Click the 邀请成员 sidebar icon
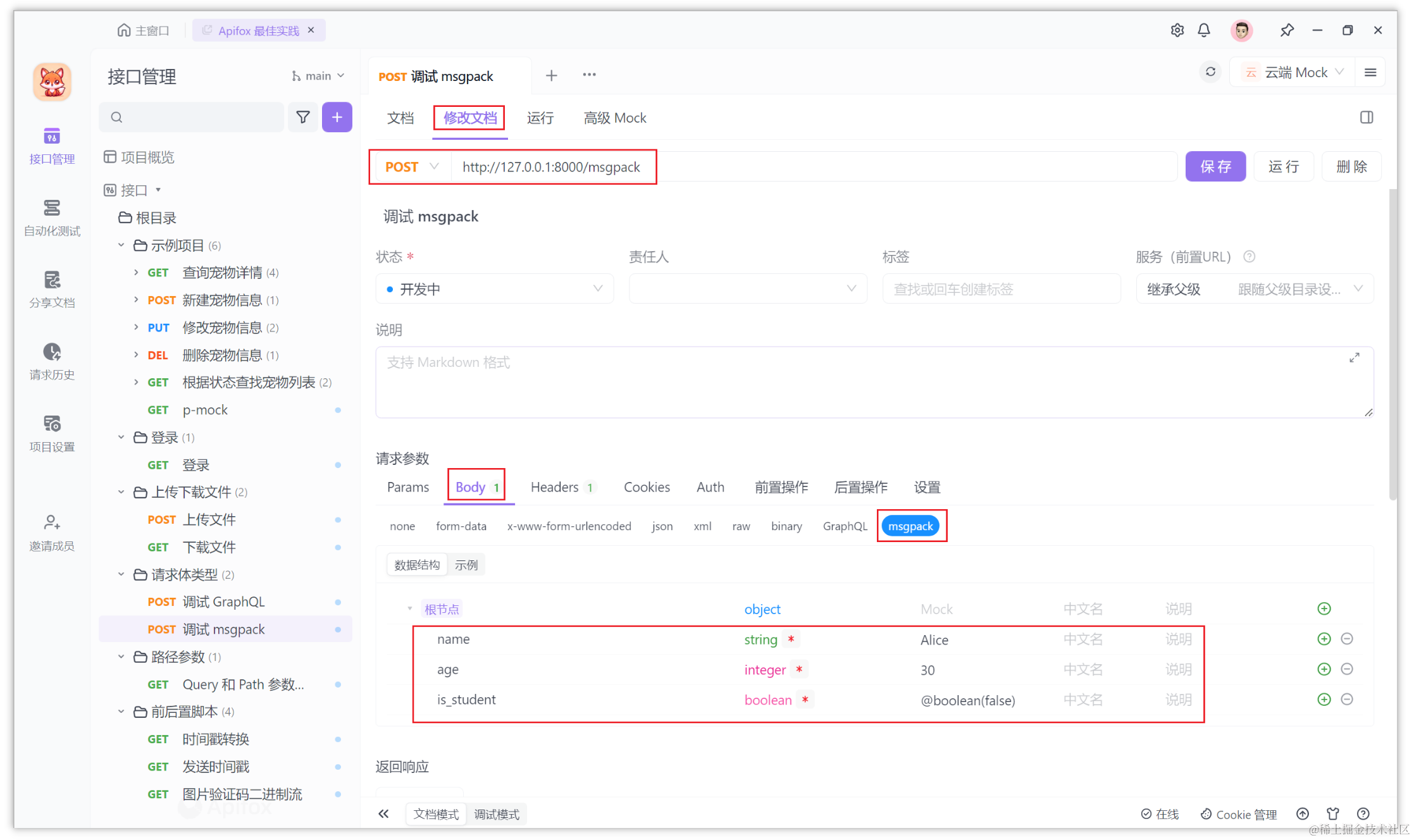 [51, 531]
